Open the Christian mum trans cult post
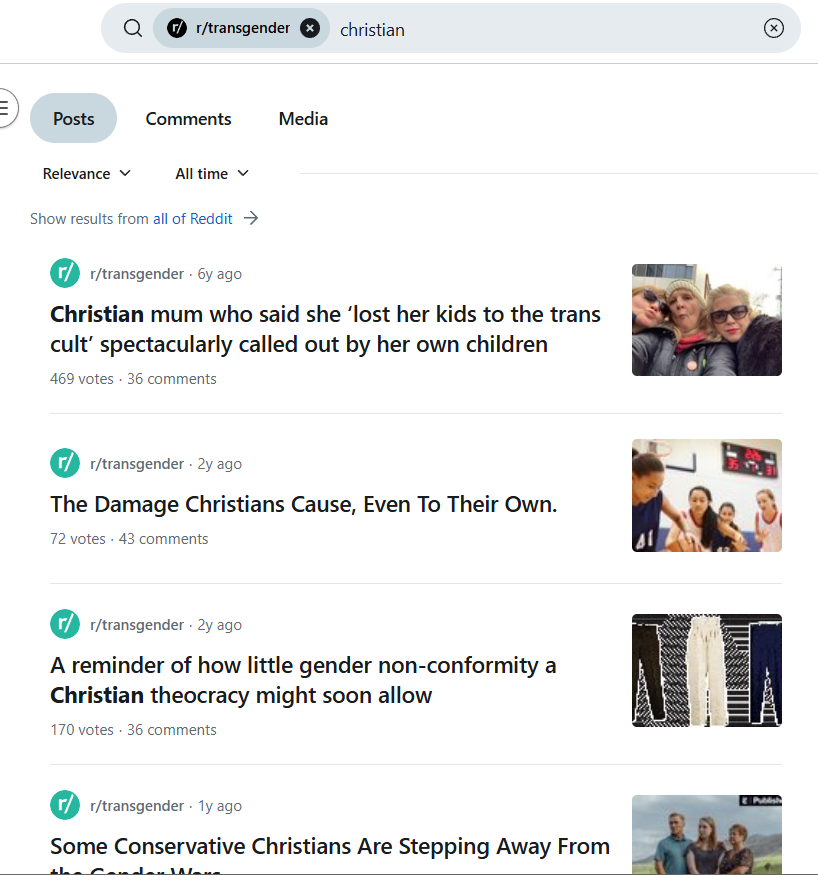818x875 pixels. [325, 329]
